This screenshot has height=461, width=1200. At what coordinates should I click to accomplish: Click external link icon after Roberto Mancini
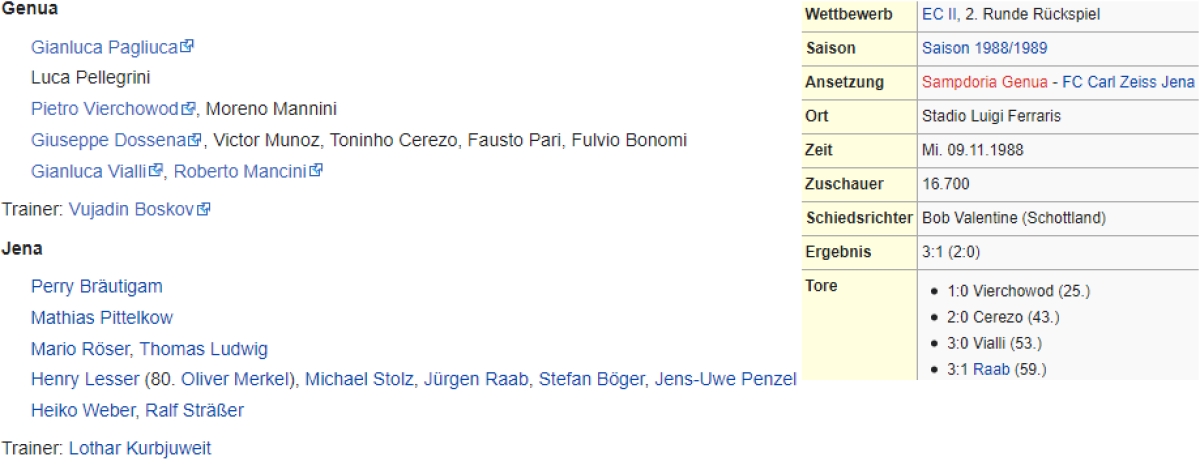coord(316,170)
